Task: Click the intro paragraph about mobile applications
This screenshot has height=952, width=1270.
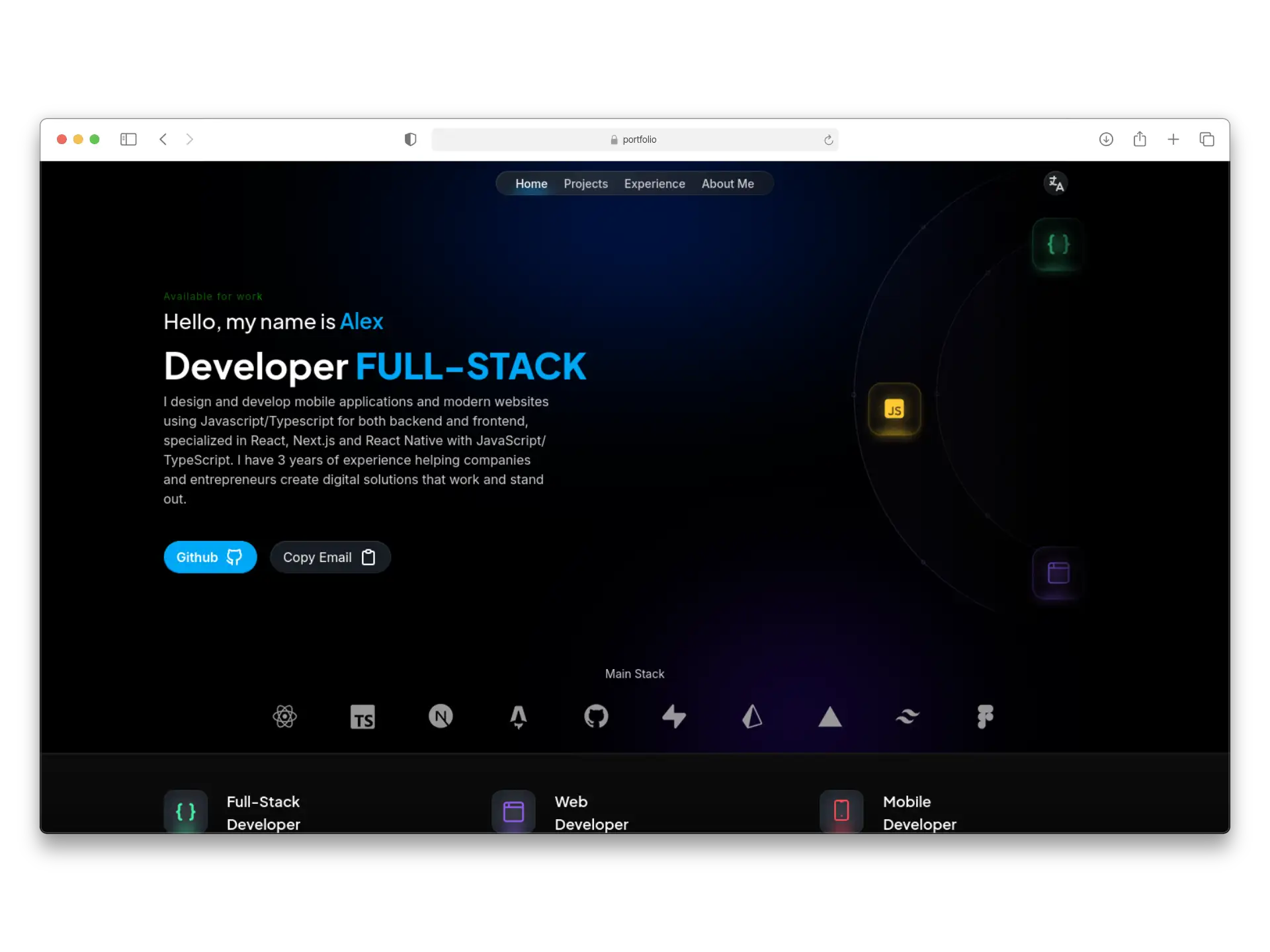Action: (x=356, y=450)
